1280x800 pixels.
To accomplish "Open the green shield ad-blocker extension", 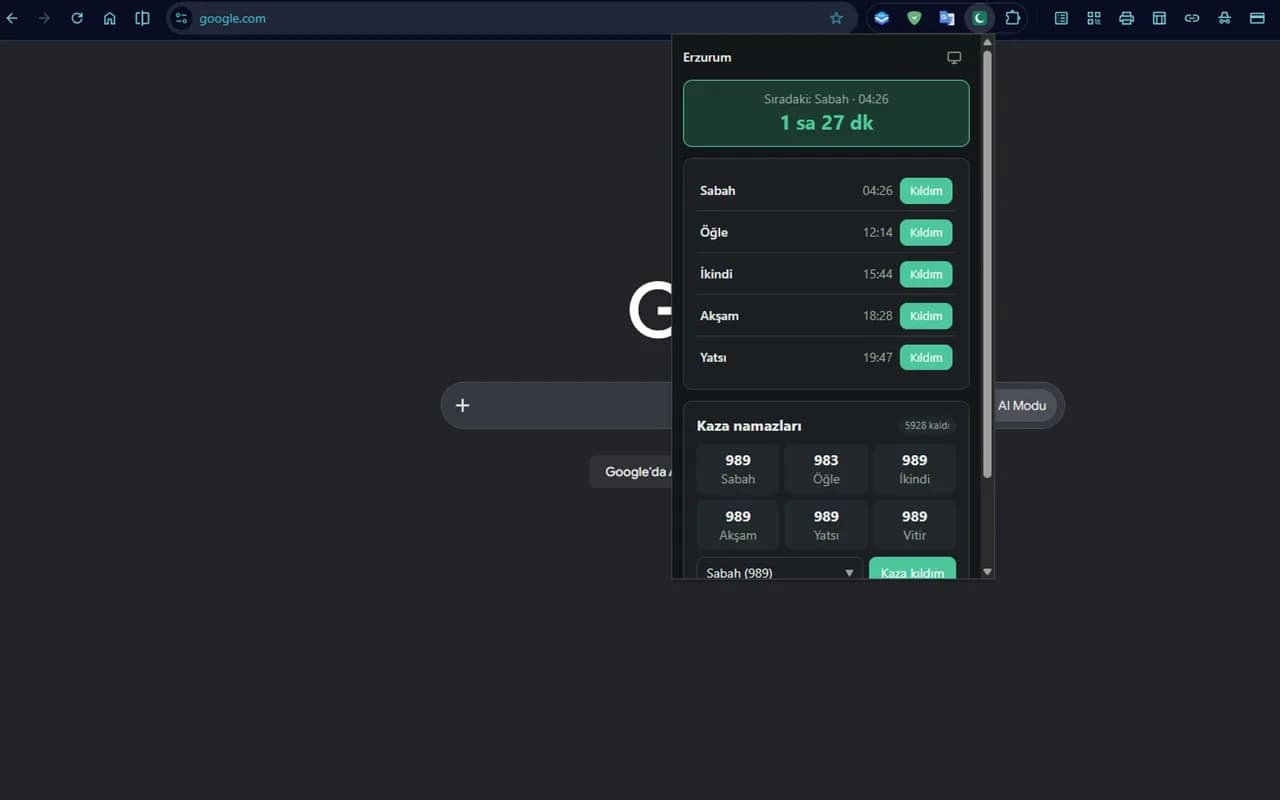I will pyautogui.click(x=914, y=18).
